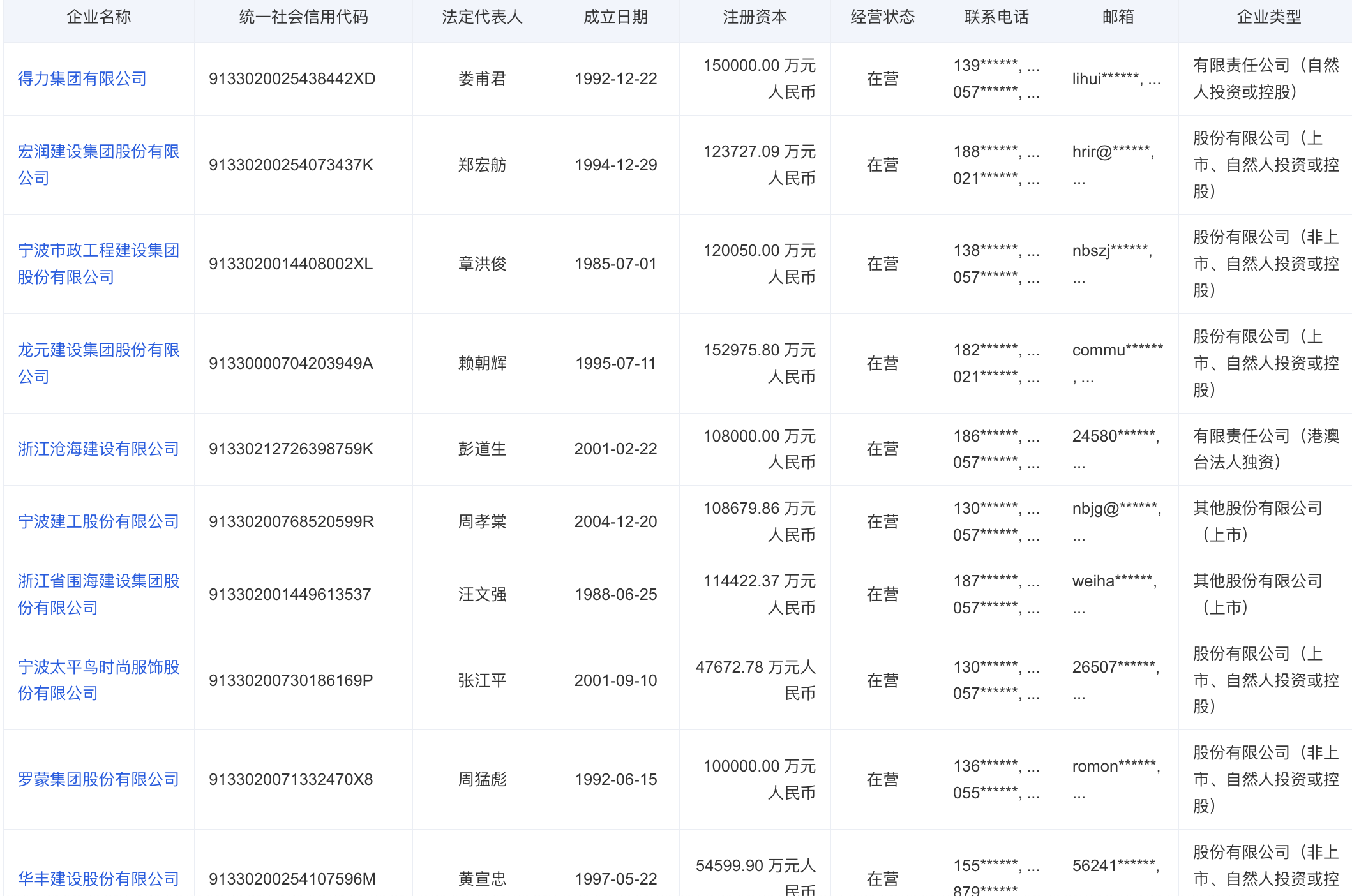1352x896 pixels.
Task: Open 宁波太平鸟时尚服饰股份有限公司 link
Action: coord(98,680)
